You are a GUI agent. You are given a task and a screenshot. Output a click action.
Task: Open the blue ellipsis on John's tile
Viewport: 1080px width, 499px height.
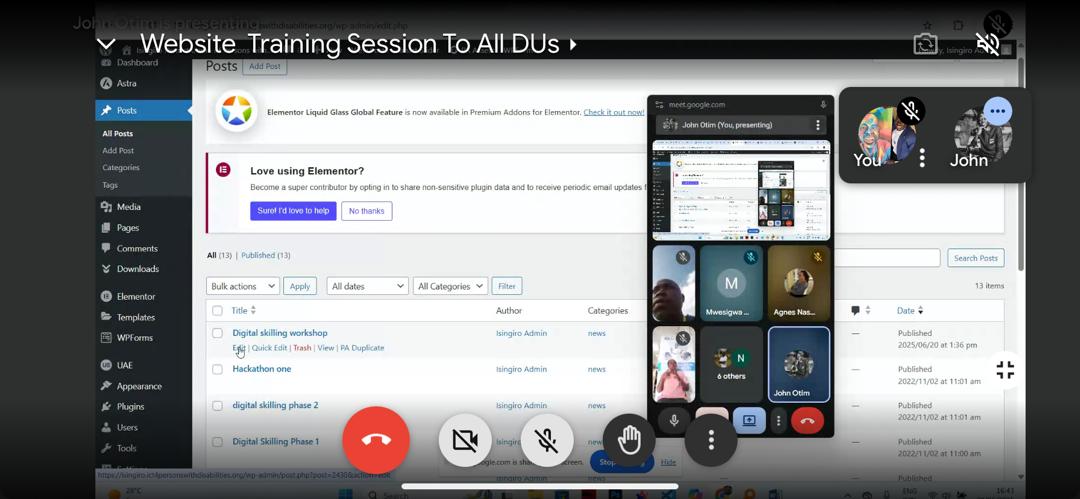pos(997,110)
